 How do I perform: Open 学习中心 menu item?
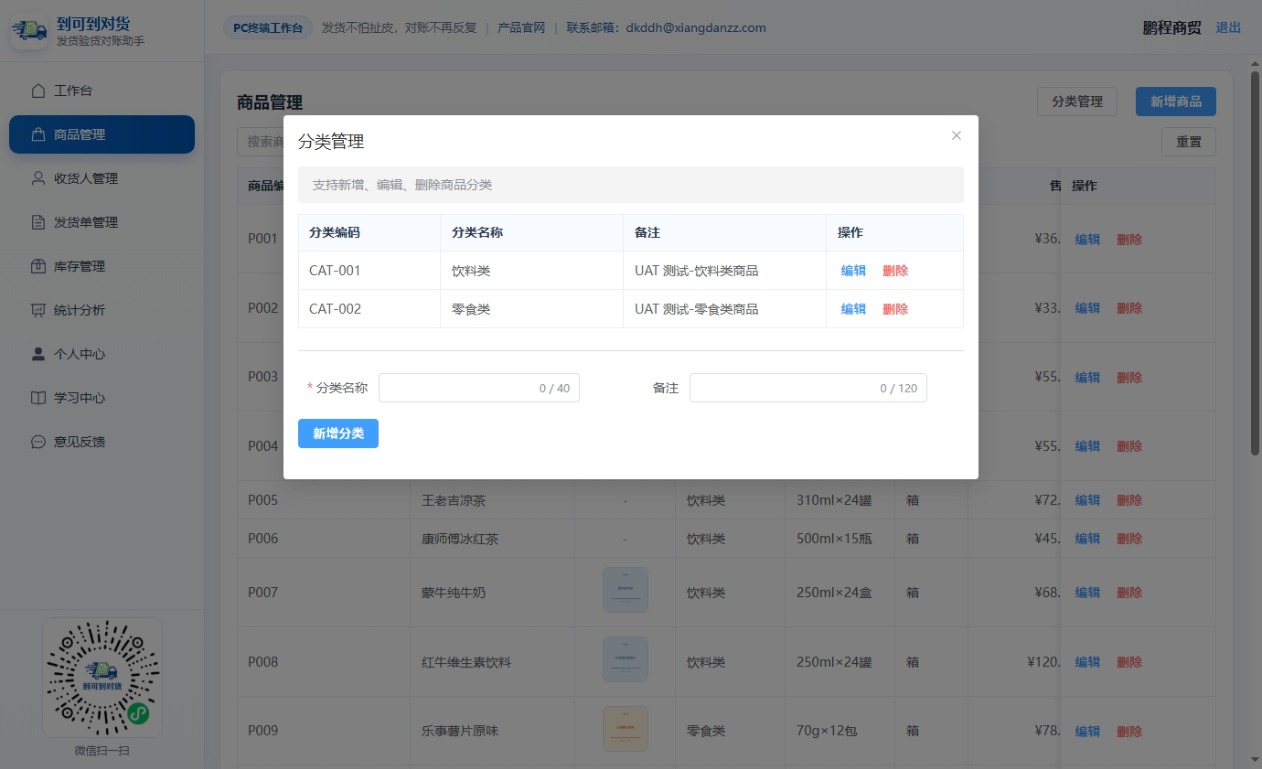[102, 398]
